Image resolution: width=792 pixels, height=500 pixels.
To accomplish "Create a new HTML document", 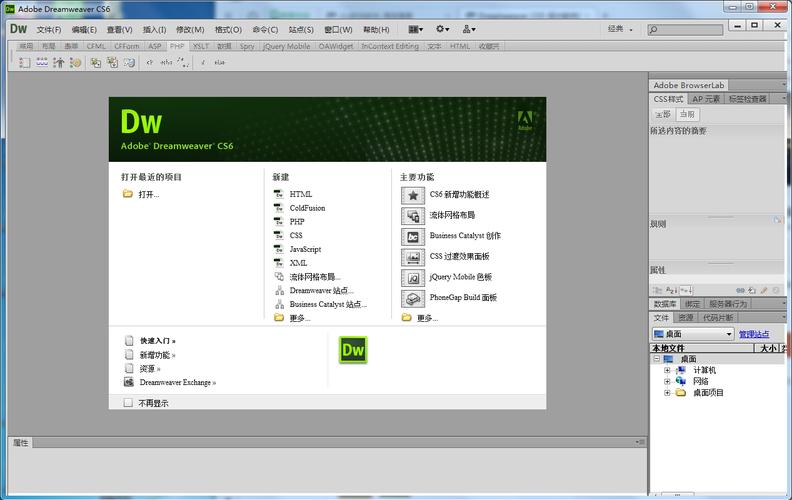I will pos(300,194).
